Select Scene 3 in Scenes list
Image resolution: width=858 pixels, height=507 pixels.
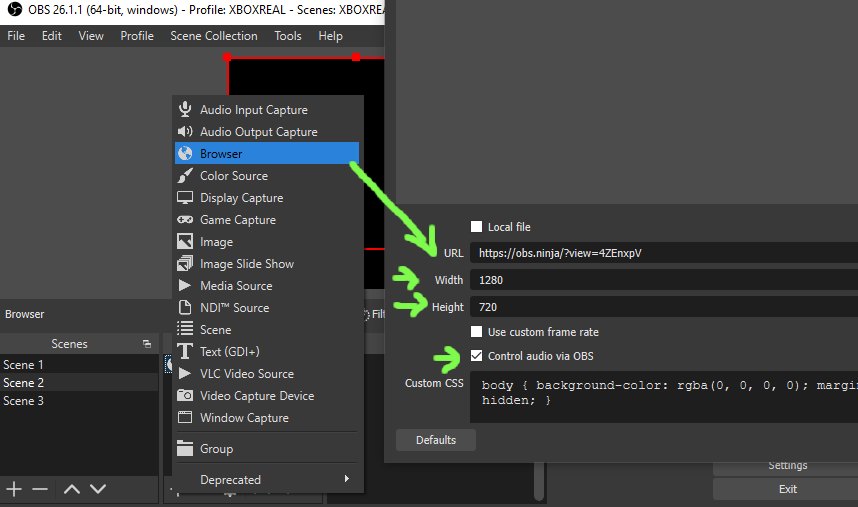[79, 400]
